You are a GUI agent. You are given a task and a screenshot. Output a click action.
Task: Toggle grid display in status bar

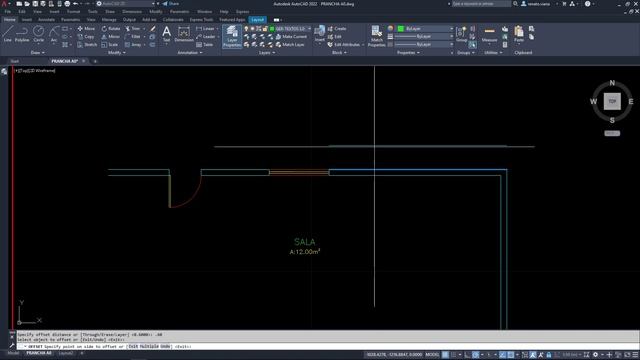(x=445, y=355)
